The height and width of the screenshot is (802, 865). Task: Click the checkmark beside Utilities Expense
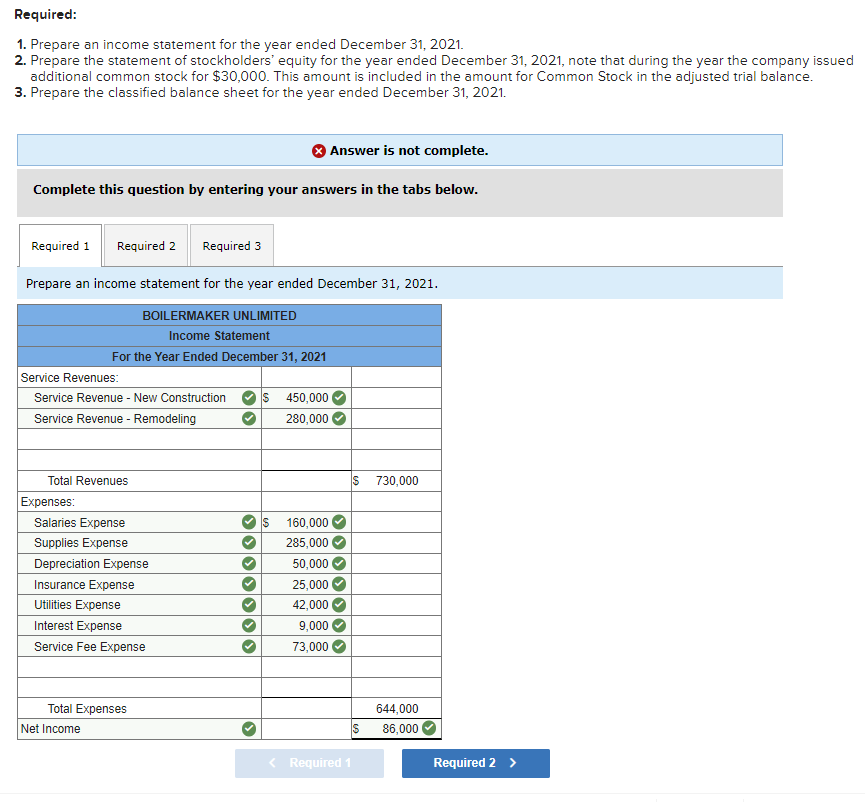point(248,604)
